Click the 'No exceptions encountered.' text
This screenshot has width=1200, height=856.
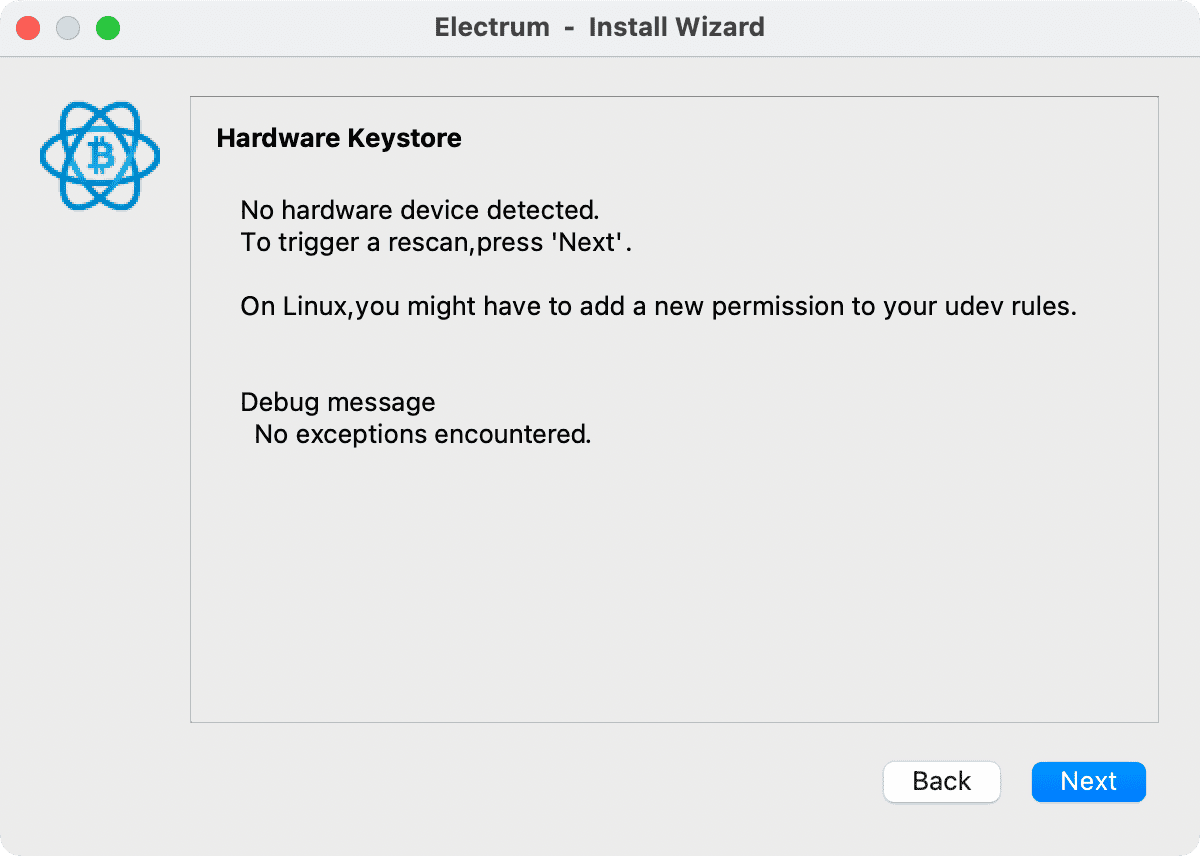(423, 434)
